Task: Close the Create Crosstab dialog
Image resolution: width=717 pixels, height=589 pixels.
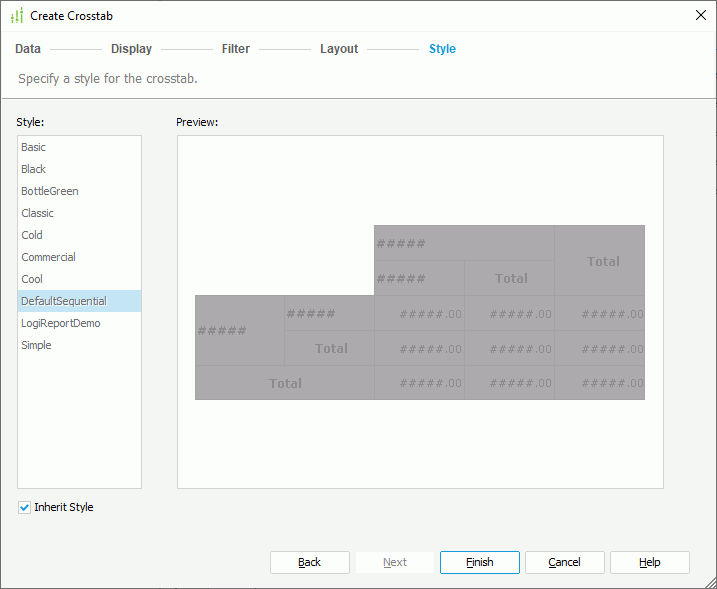Action: point(700,15)
